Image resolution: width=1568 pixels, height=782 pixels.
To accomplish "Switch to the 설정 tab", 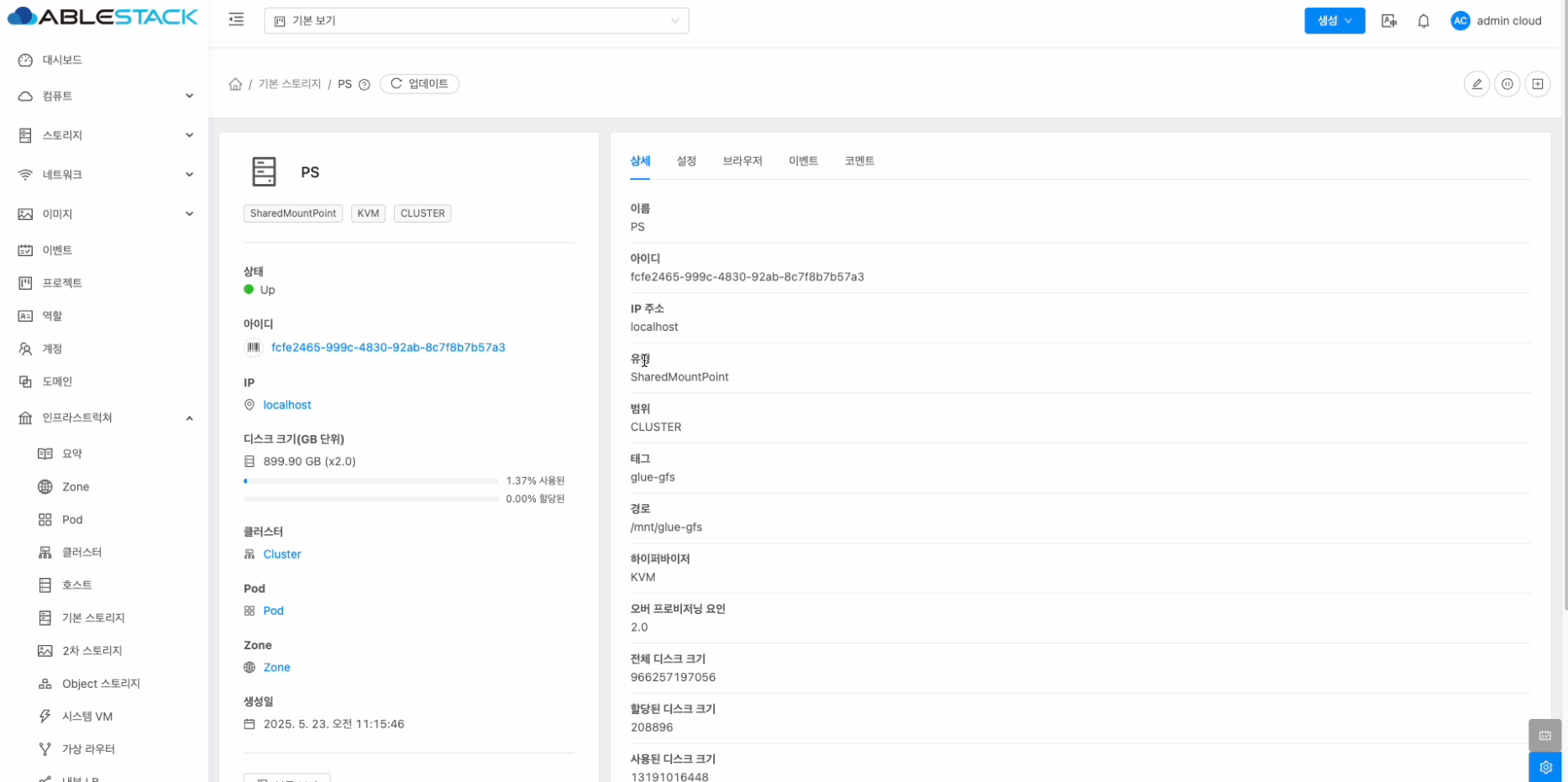I will (x=686, y=161).
